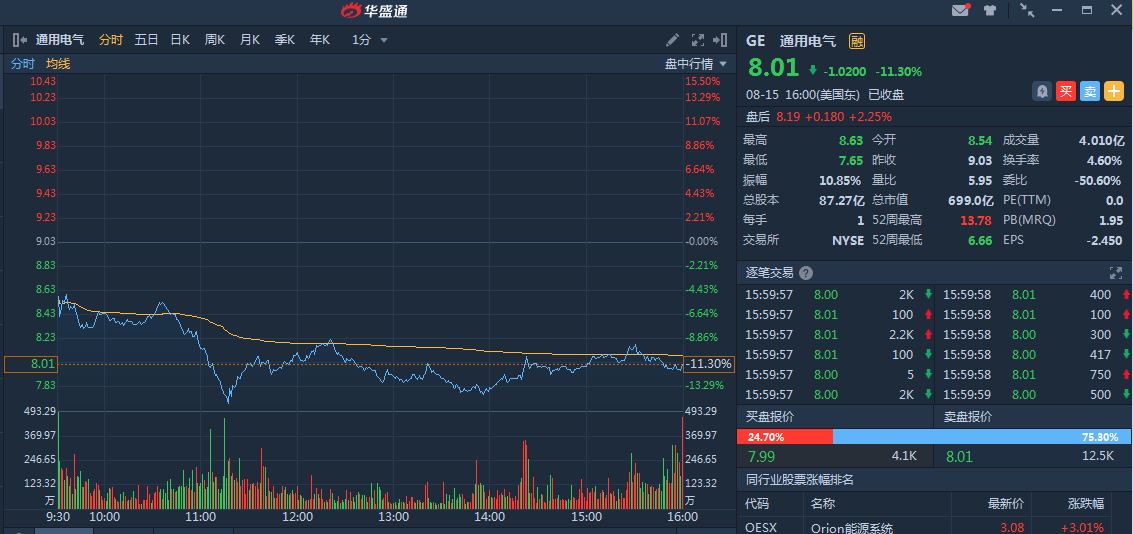The width and height of the screenshot is (1133, 534).
Task: Click the 最低 value 7.65
Action: [x=851, y=160]
